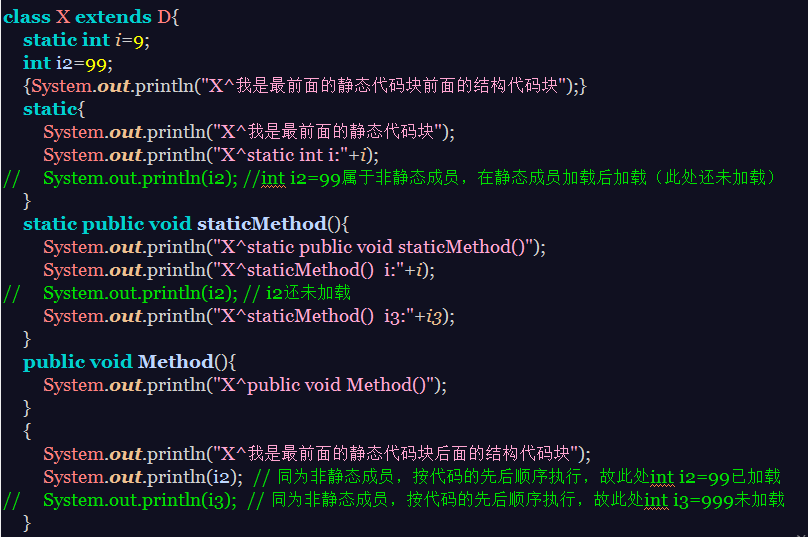
Task: Click the static keyword opening the static block
Action: pyautogui.click(x=50, y=109)
